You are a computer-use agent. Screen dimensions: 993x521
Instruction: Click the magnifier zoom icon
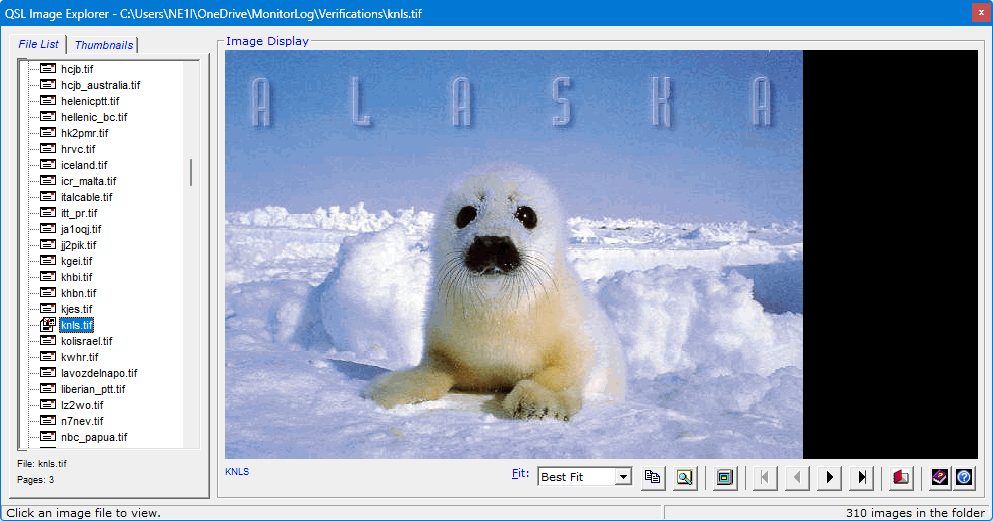click(x=684, y=477)
